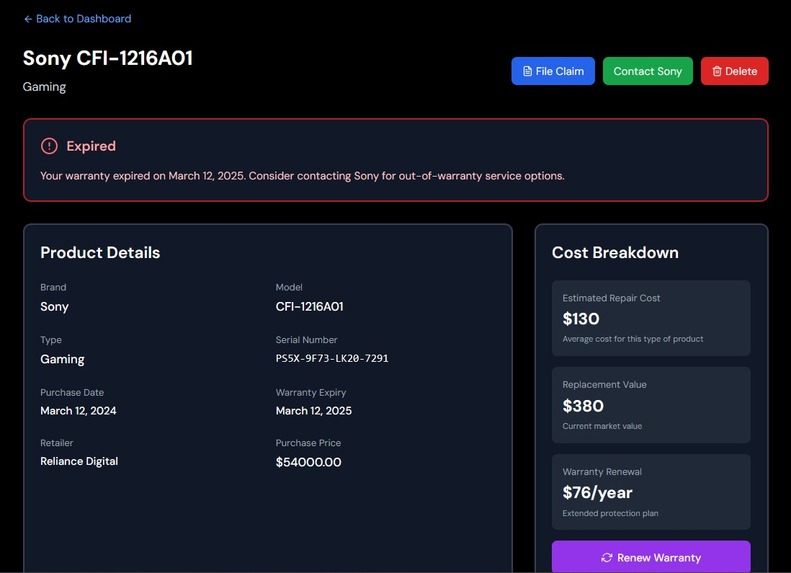
Task: Click the Model value CFI-1216A01
Action: click(309, 307)
